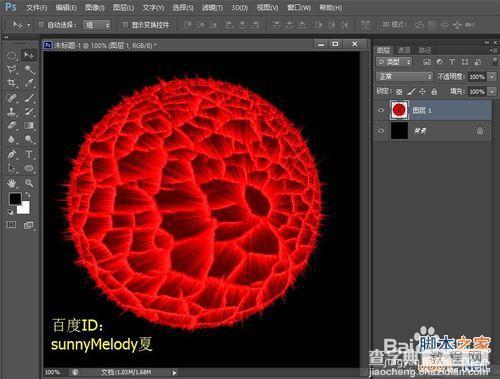500x379 pixels.
Task: Switch to the 路径 tab
Action: tap(425, 50)
